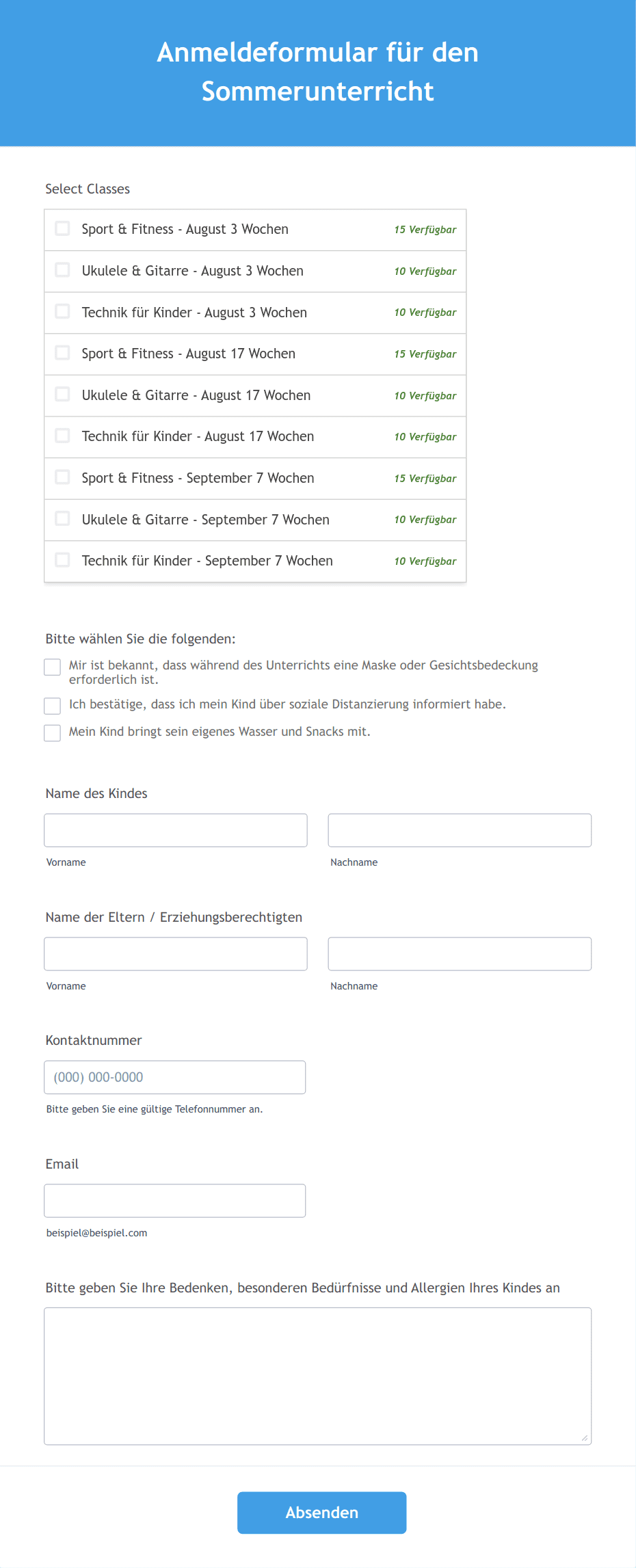Click the child's Vorname field

click(176, 830)
